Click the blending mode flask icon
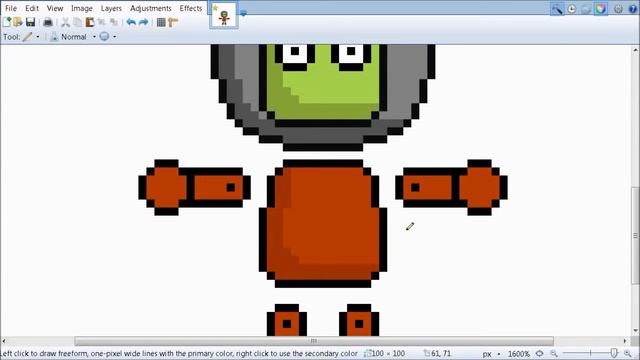Viewport: 640px width, 360px height. click(53, 37)
